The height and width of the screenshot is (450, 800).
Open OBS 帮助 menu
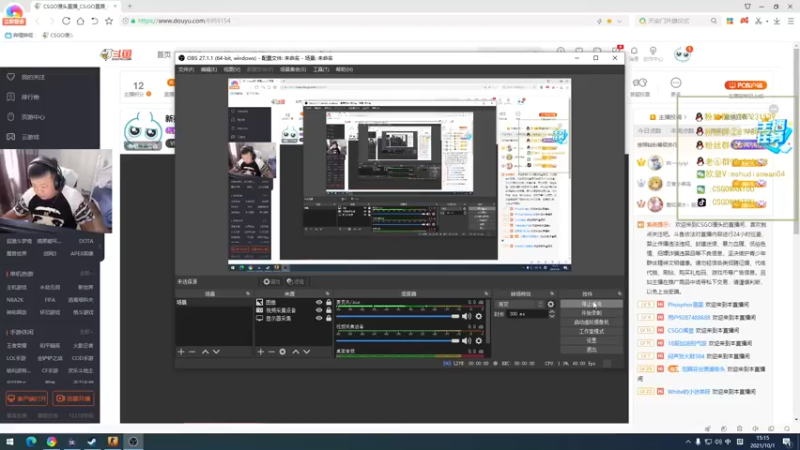pos(344,69)
